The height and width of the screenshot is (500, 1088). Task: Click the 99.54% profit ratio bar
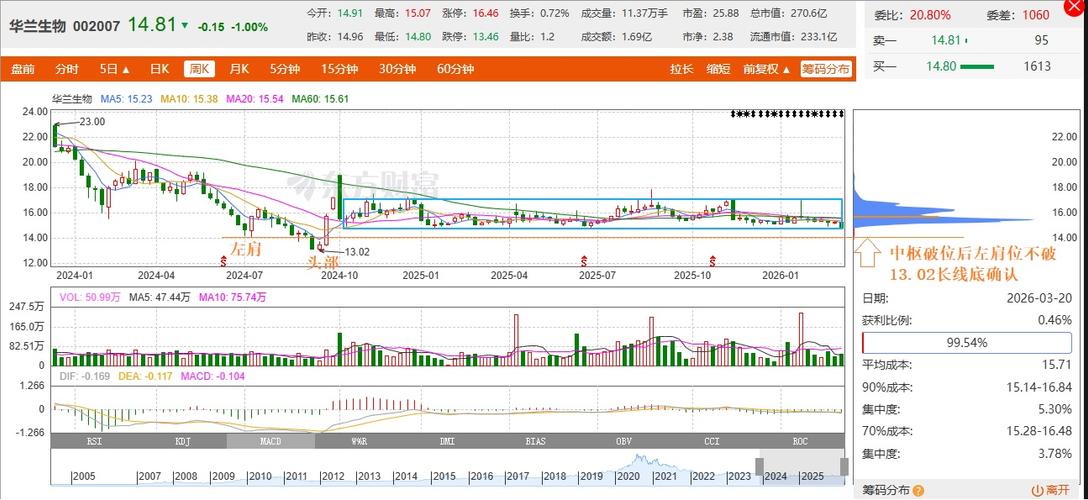966,343
